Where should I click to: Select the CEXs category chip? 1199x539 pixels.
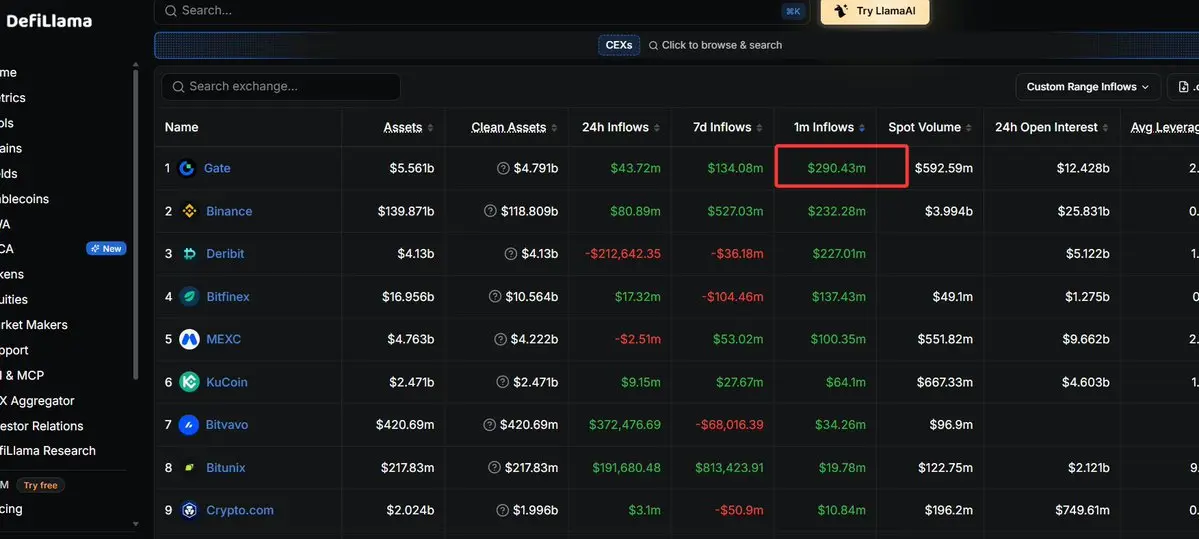point(619,45)
